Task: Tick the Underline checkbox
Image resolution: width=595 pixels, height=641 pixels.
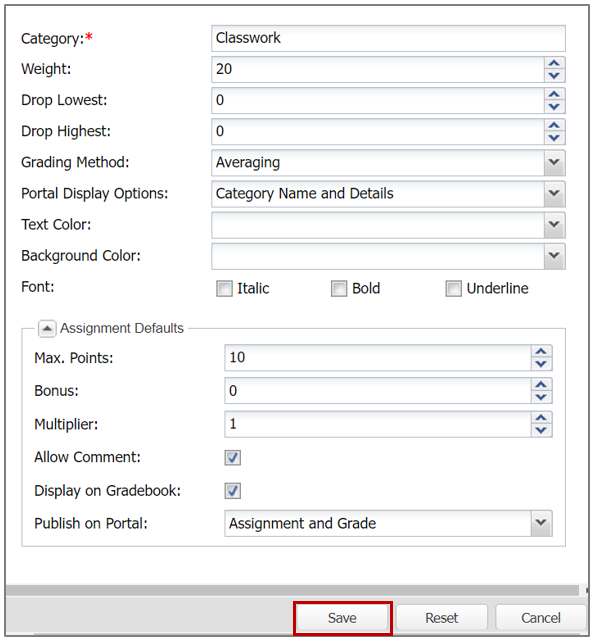Action: pos(454,288)
